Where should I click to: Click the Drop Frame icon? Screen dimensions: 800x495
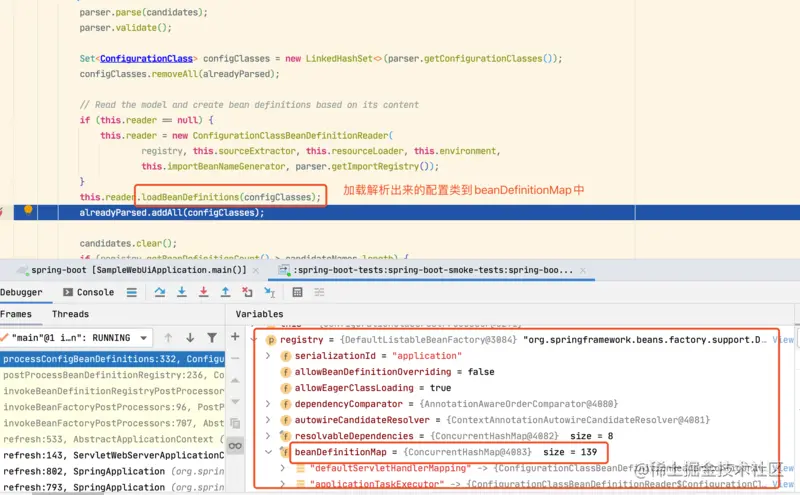pos(247,292)
